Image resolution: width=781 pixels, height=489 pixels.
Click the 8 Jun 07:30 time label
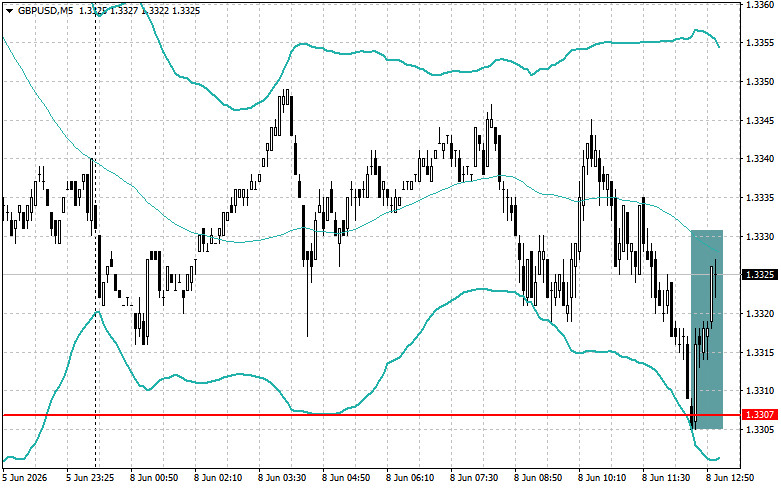tap(474, 478)
